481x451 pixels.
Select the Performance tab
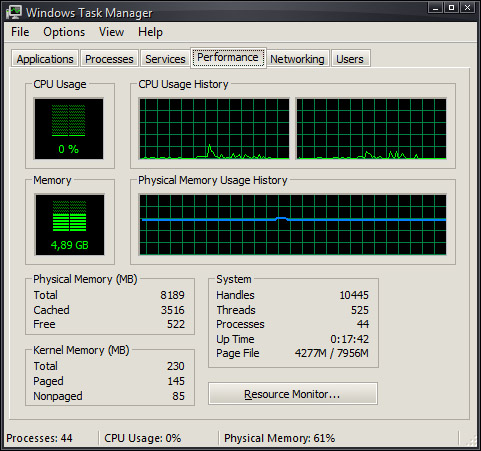click(x=228, y=58)
